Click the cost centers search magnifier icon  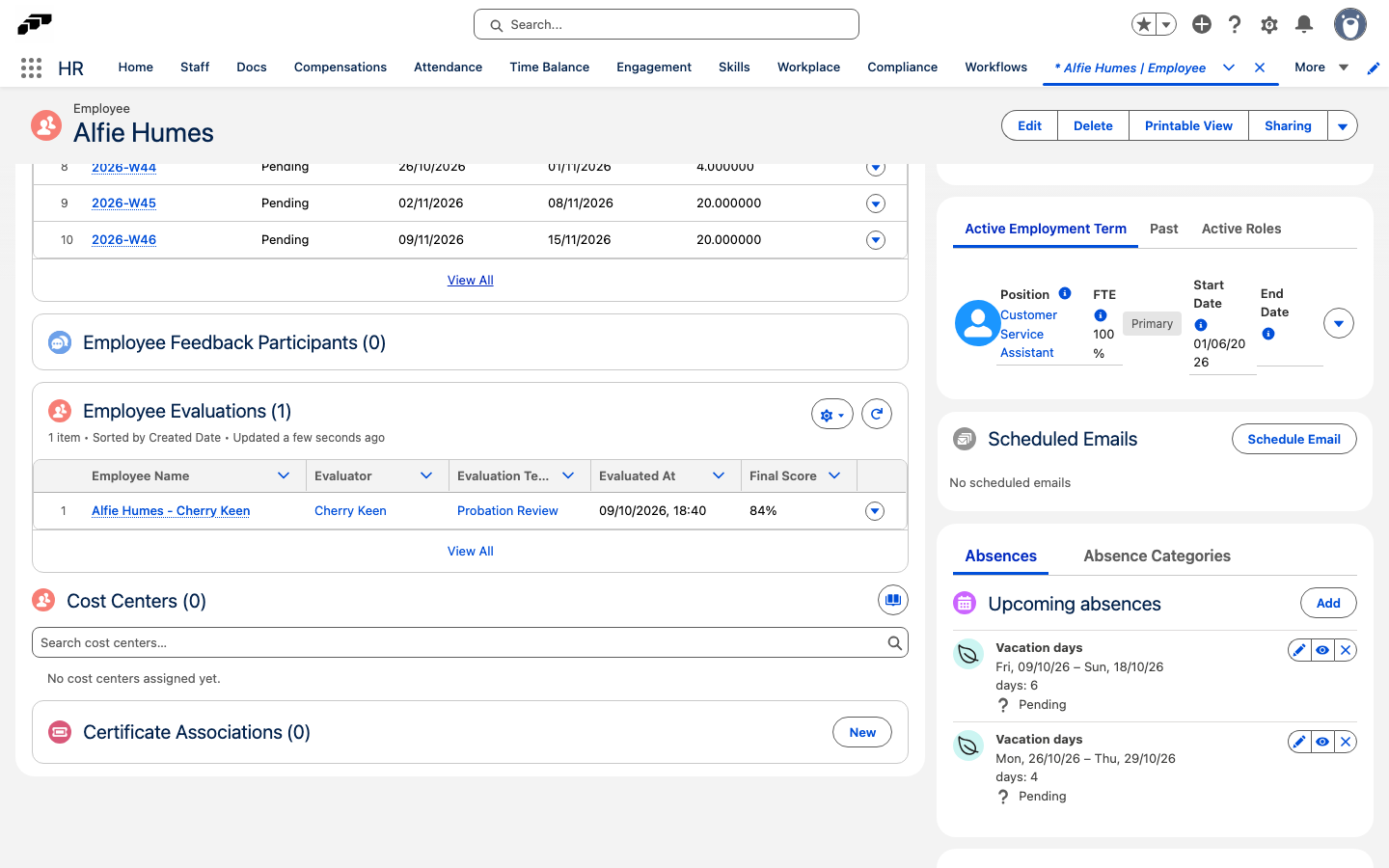[895, 642]
